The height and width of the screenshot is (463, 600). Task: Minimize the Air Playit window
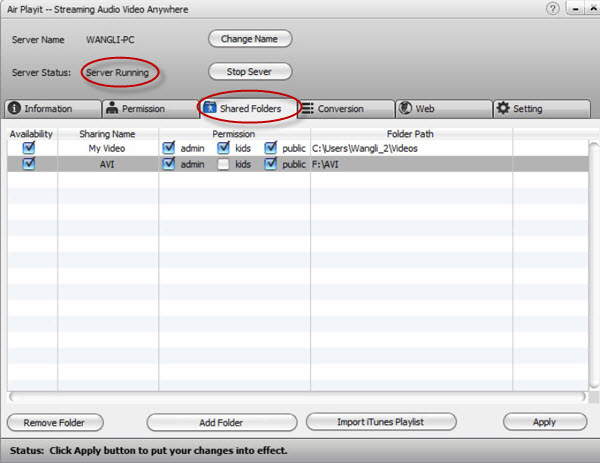(x=576, y=8)
